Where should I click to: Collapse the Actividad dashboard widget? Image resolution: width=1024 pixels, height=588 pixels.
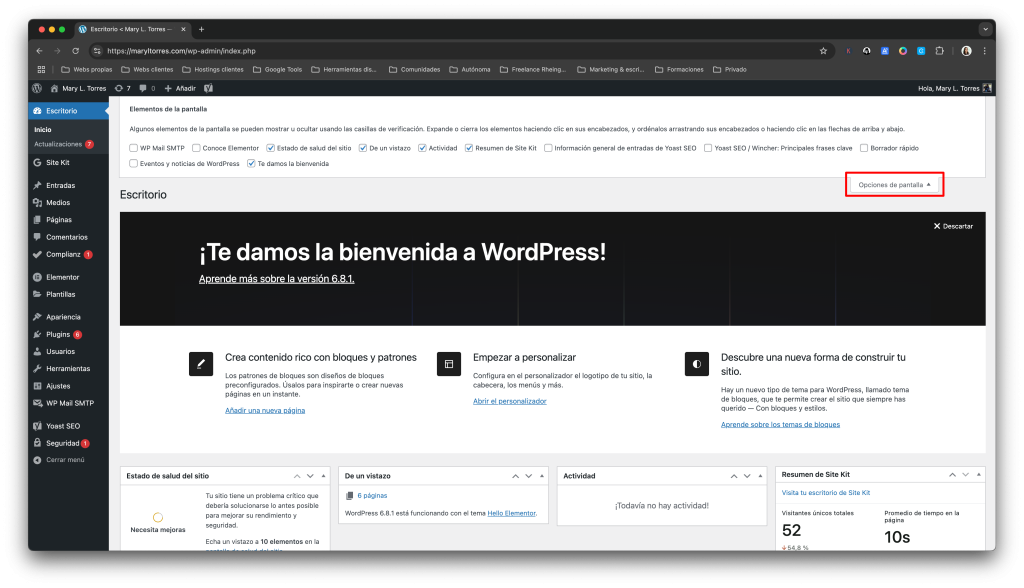tap(758, 475)
